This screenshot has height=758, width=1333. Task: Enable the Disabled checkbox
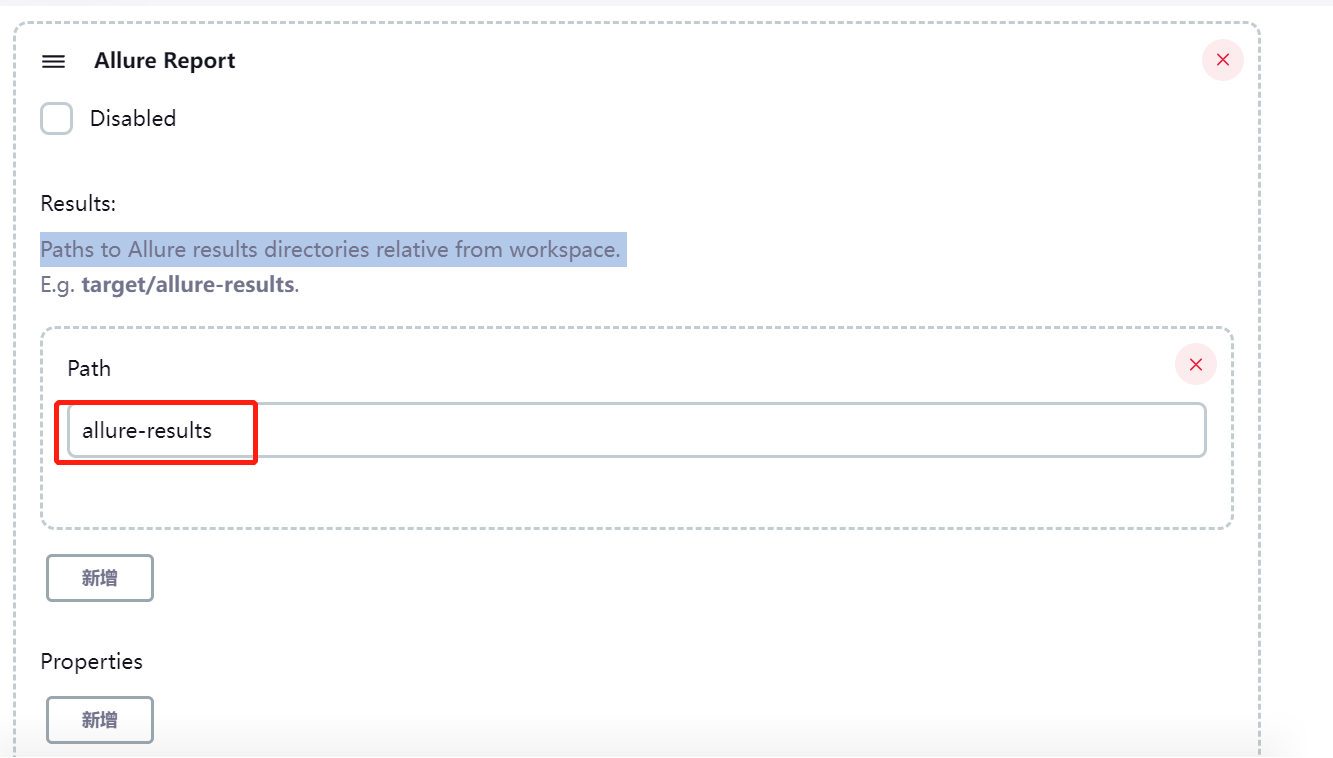click(x=57, y=119)
